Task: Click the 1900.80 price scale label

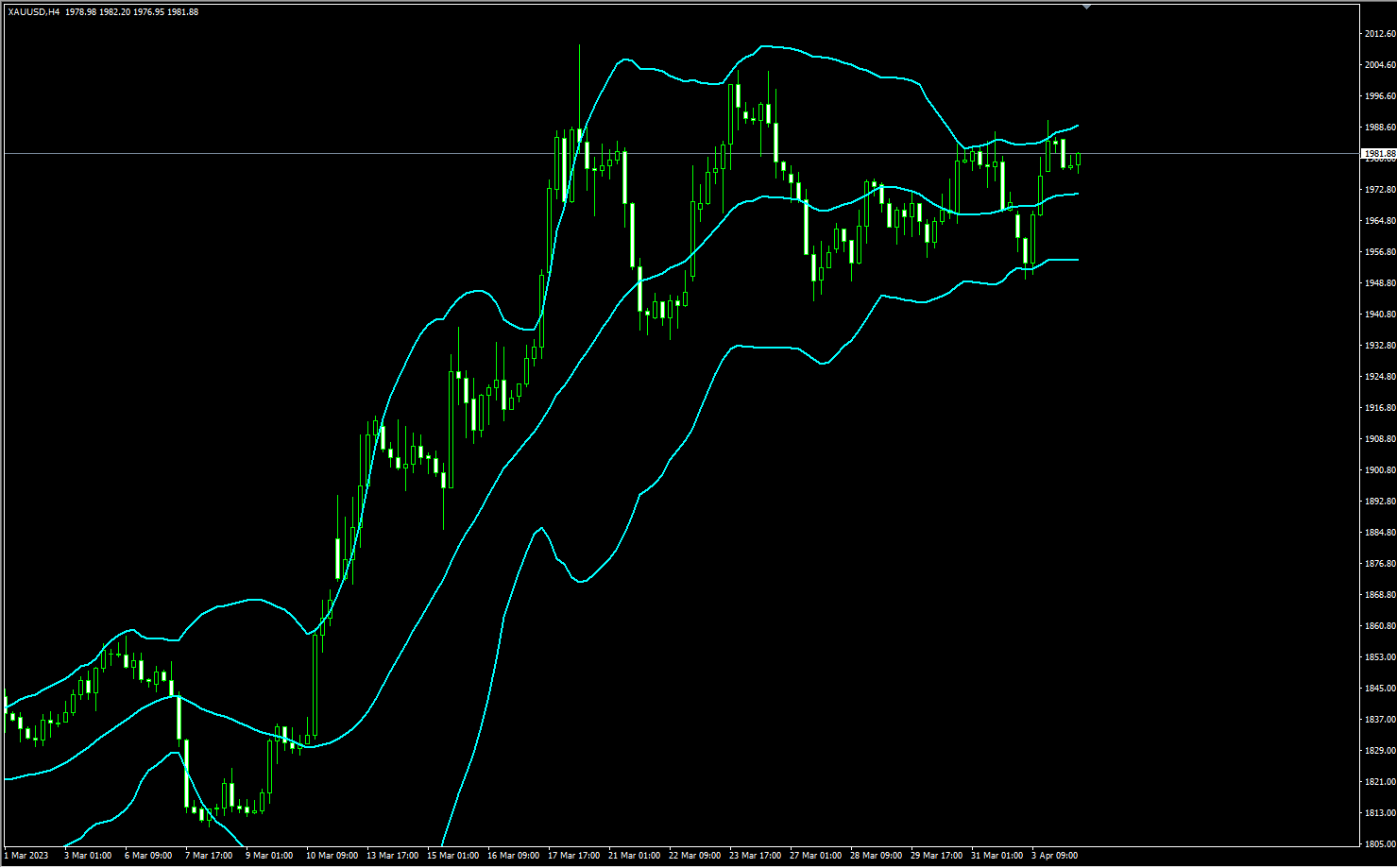Action: [x=1380, y=470]
